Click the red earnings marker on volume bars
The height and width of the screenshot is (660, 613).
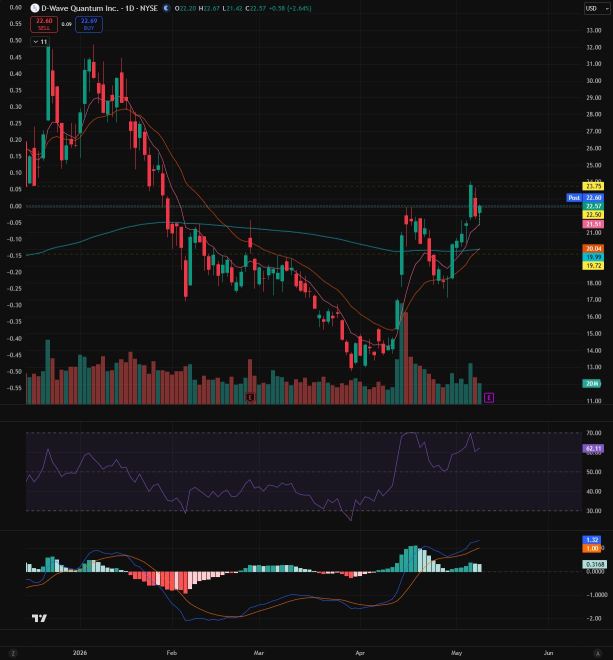coord(250,397)
